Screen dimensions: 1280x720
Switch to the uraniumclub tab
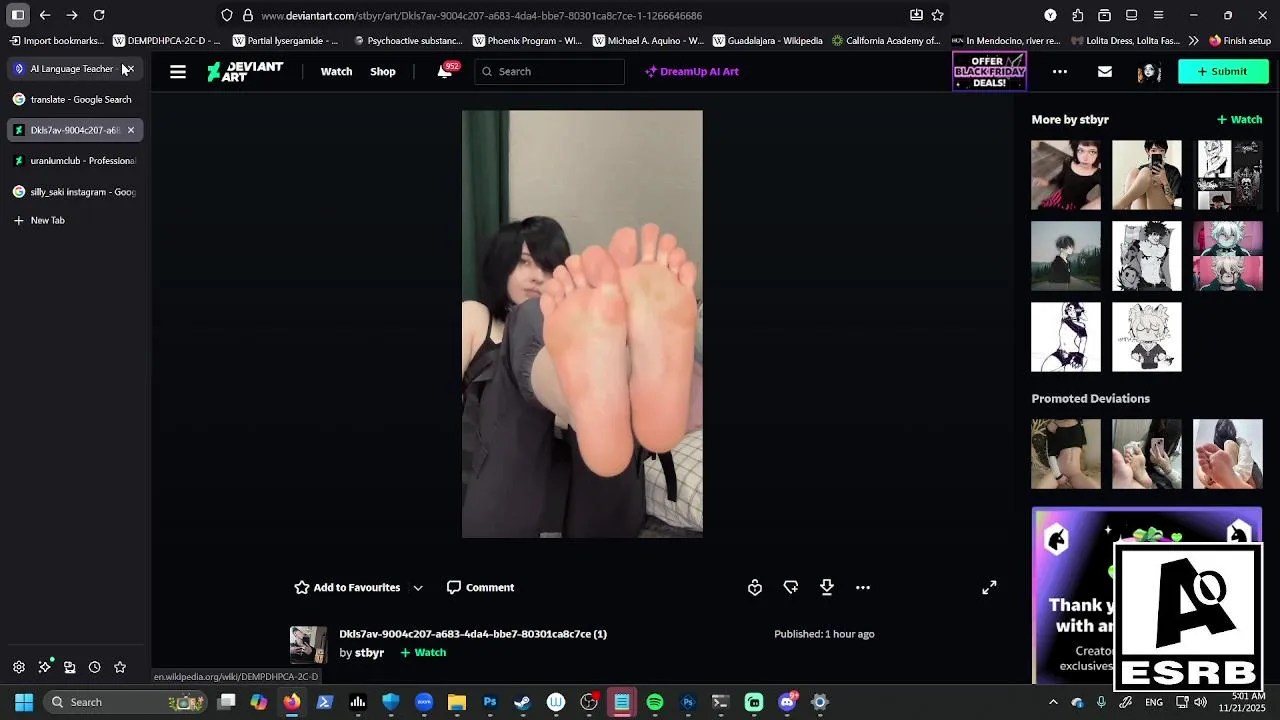75,160
